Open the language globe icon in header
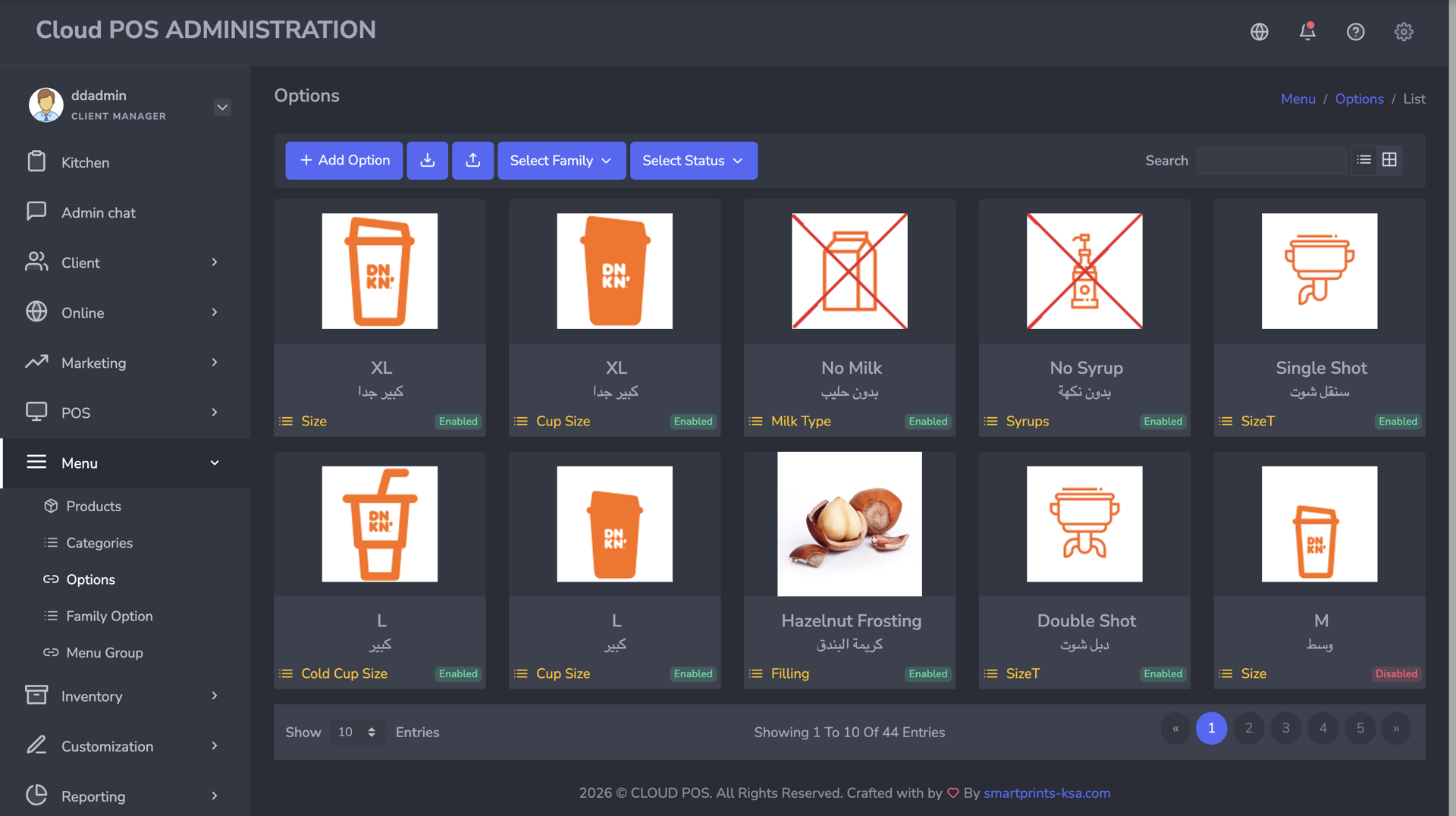 click(1259, 32)
